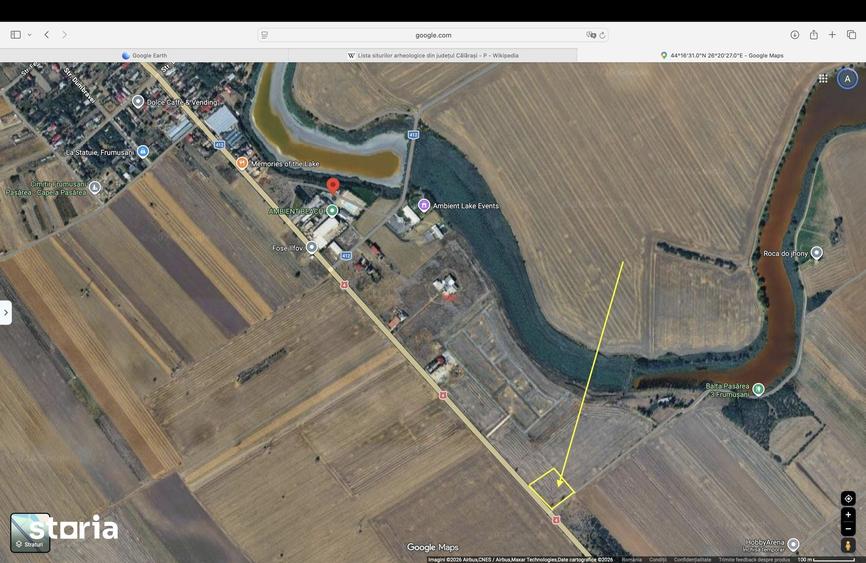This screenshot has width=866, height=563.
Task: Open the Balta Pasarea 3 Frumusani marker
Action: pos(759,389)
